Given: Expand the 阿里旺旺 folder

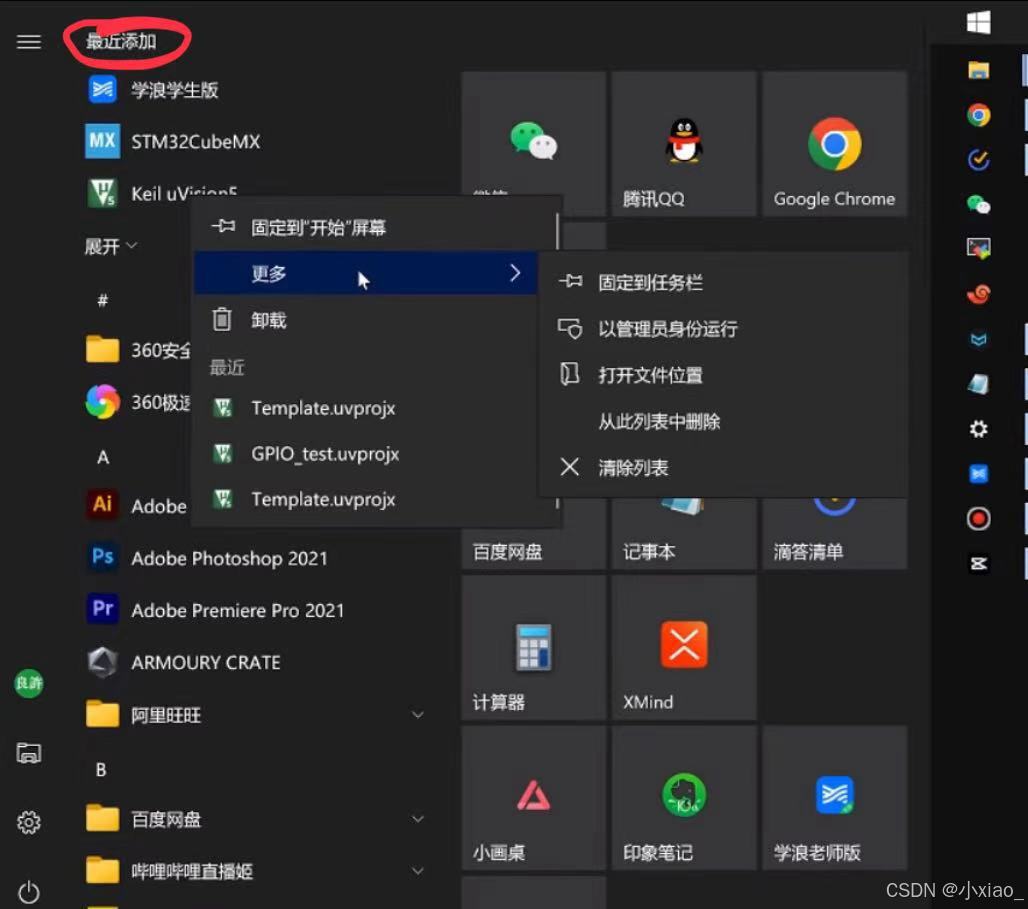Looking at the screenshot, I should tap(417, 714).
